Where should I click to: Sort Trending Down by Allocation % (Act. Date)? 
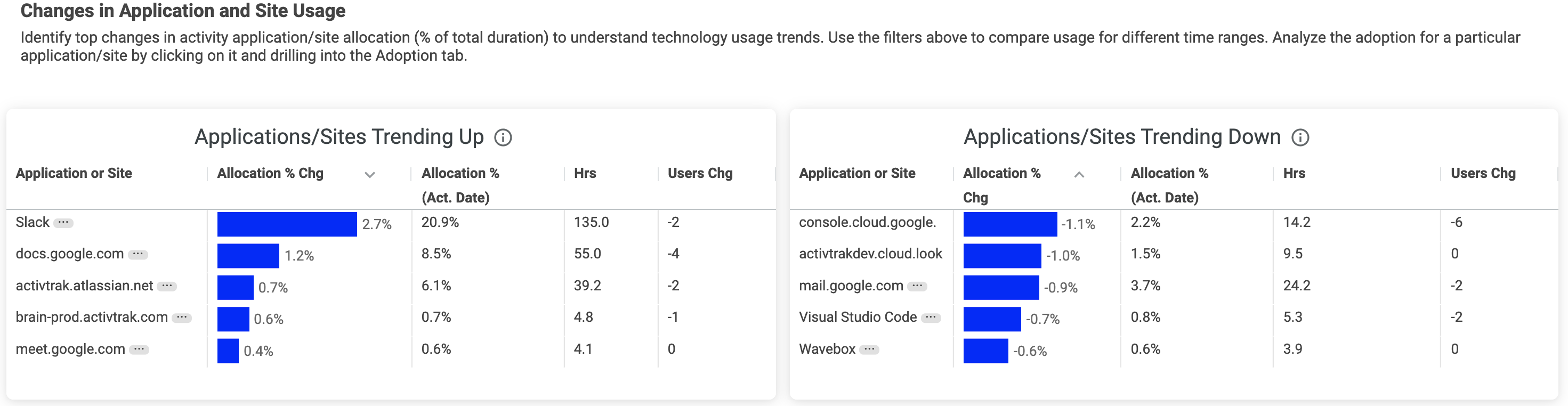(1169, 185)
